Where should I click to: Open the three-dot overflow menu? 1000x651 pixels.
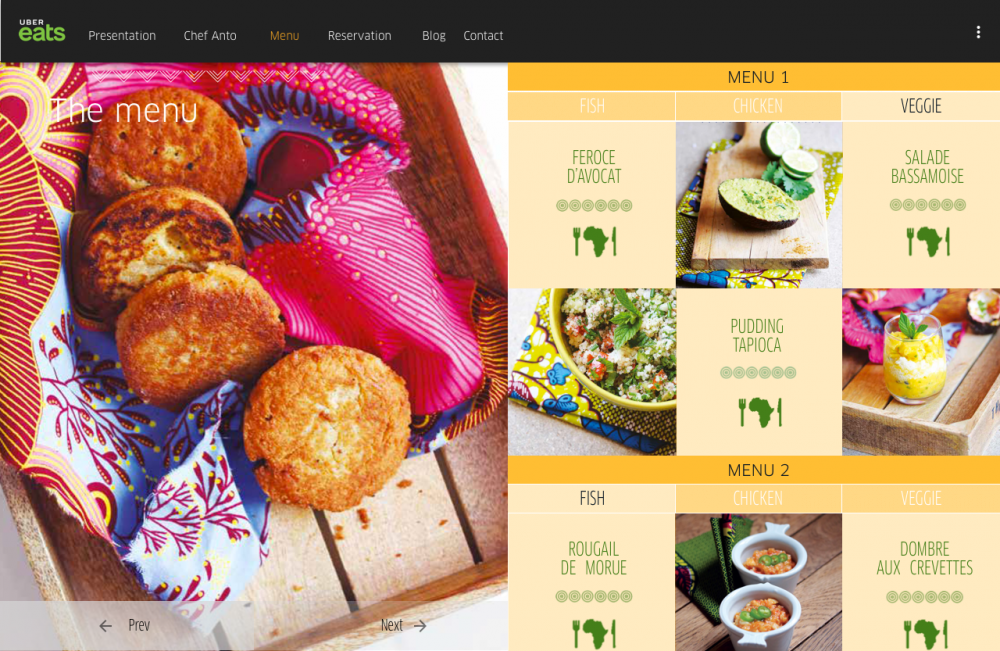click(x=978, y=32)
